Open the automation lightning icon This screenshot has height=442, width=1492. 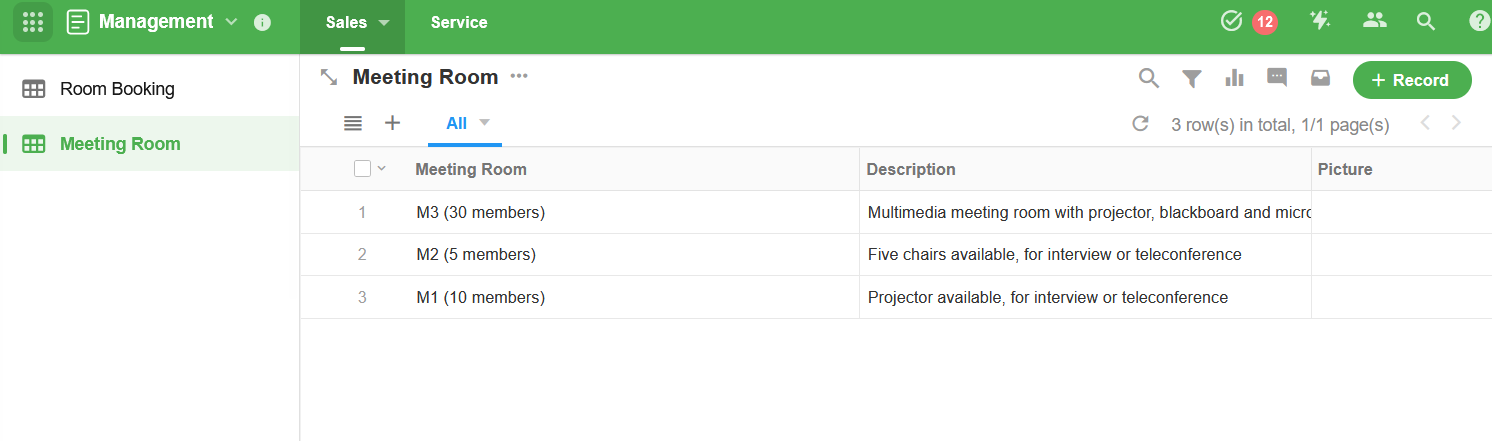coord(1320,21)
